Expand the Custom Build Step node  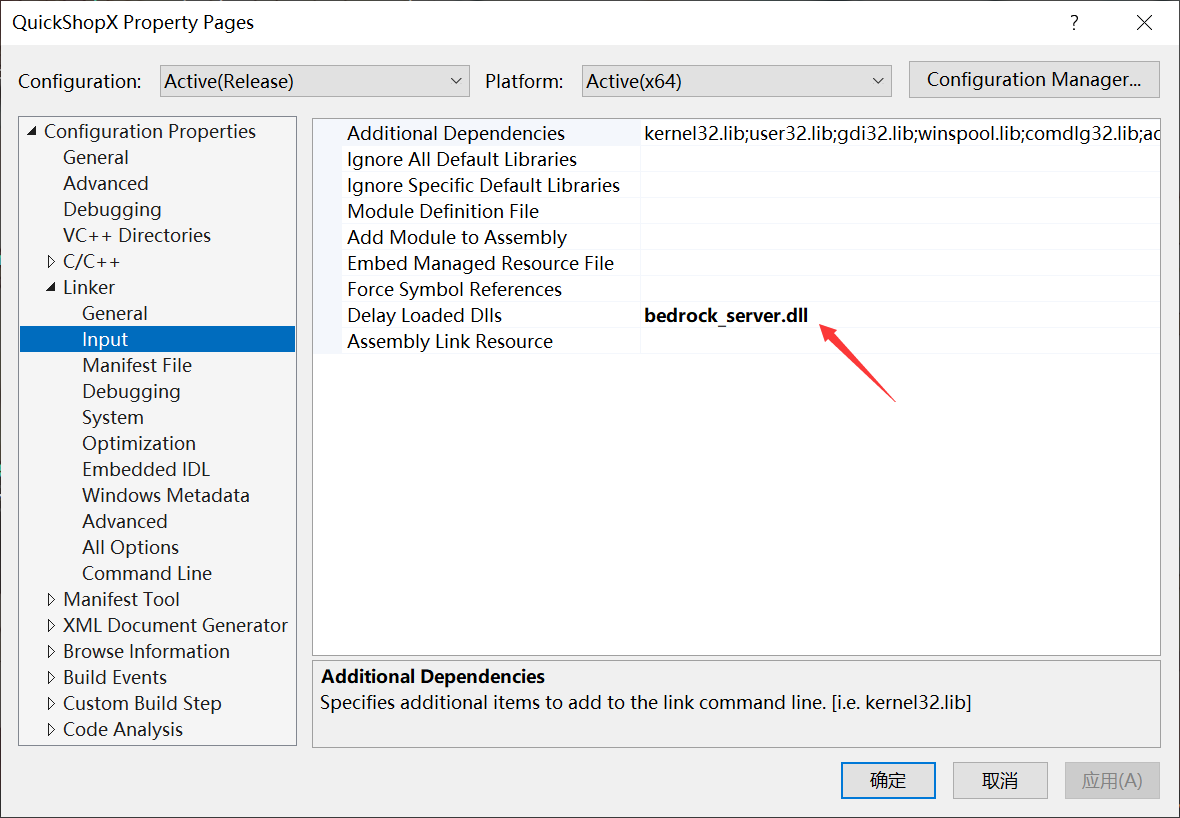point(51,703)
